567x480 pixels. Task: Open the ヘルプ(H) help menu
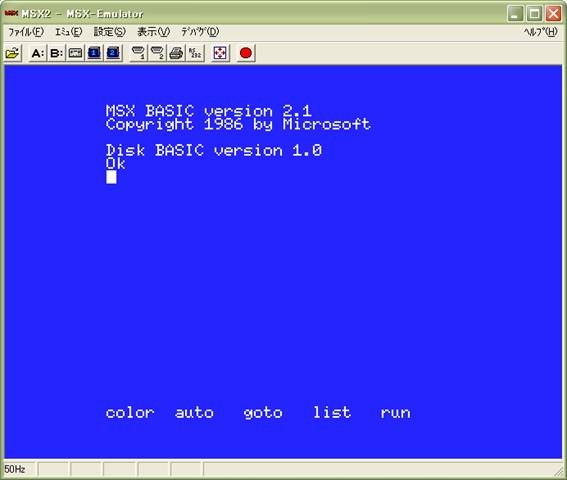point(541,32)
